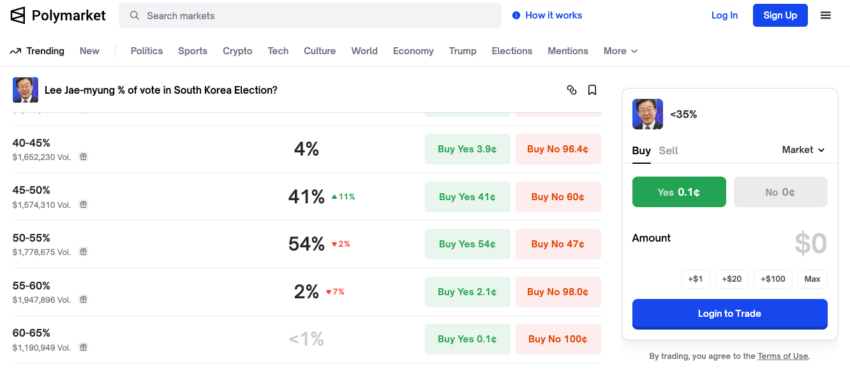Open the Terms of Use link
Viewport: 850px width, 371px height.
tap(783, 356)
